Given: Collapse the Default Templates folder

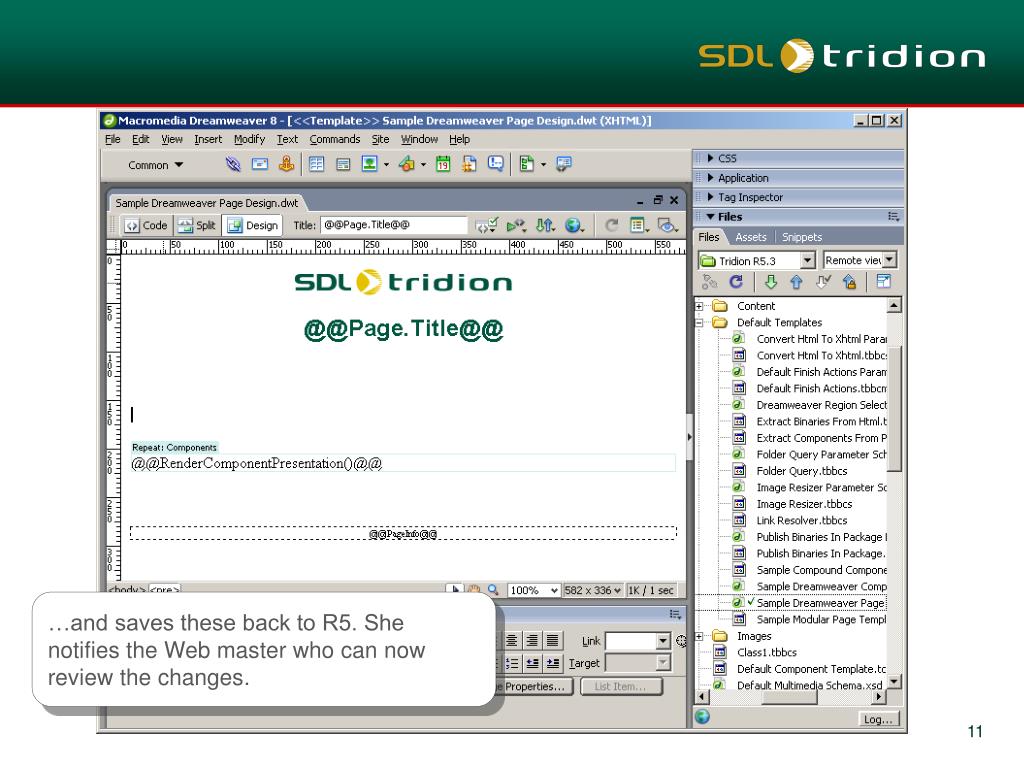Looking at the screenshot, I should (x=699, y=323).
